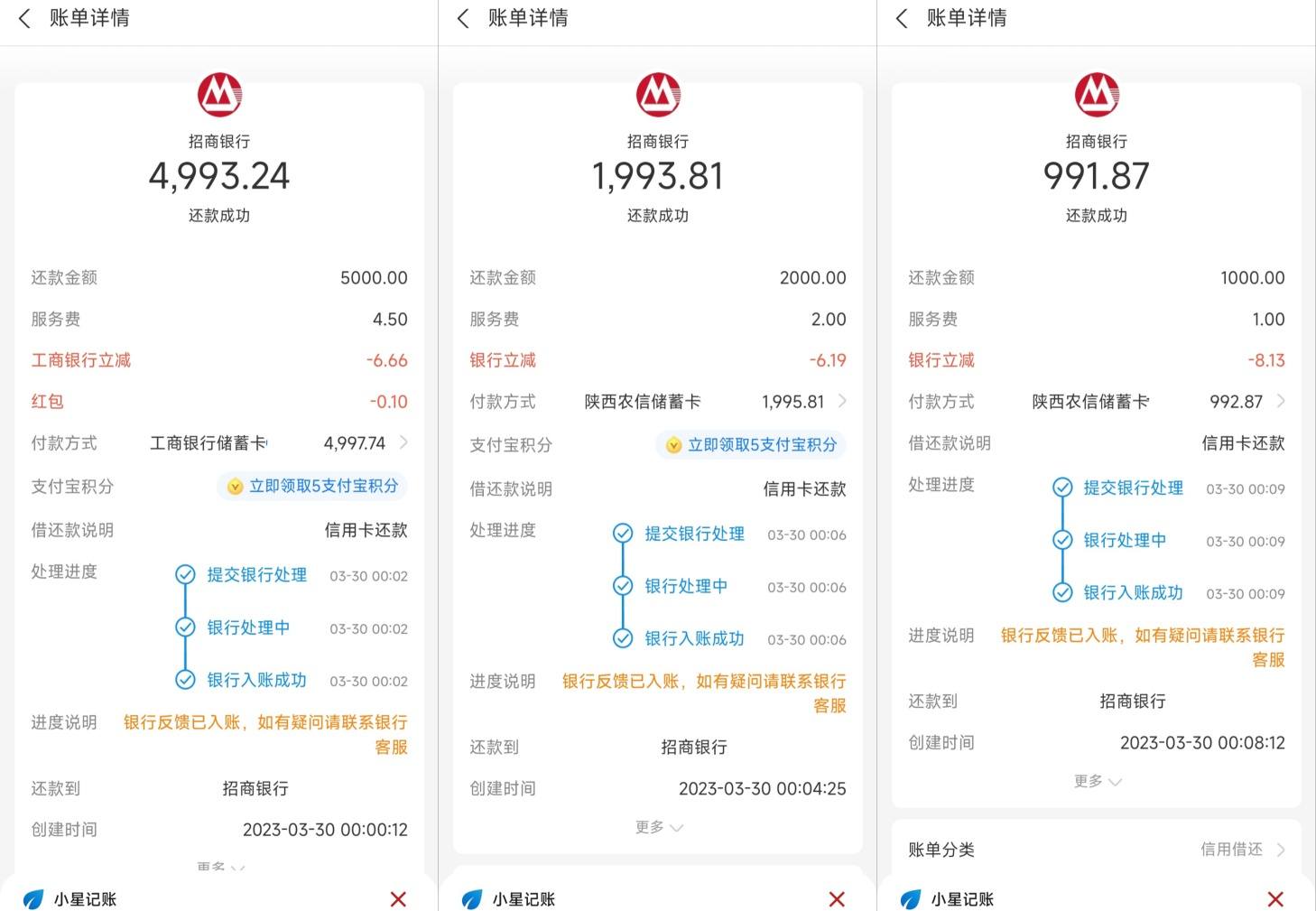Viewport: 1316px width, 911px height.
Task: Tap 银行入账成功 check icon at 03-30 00:09
Action: [1062, 592]
